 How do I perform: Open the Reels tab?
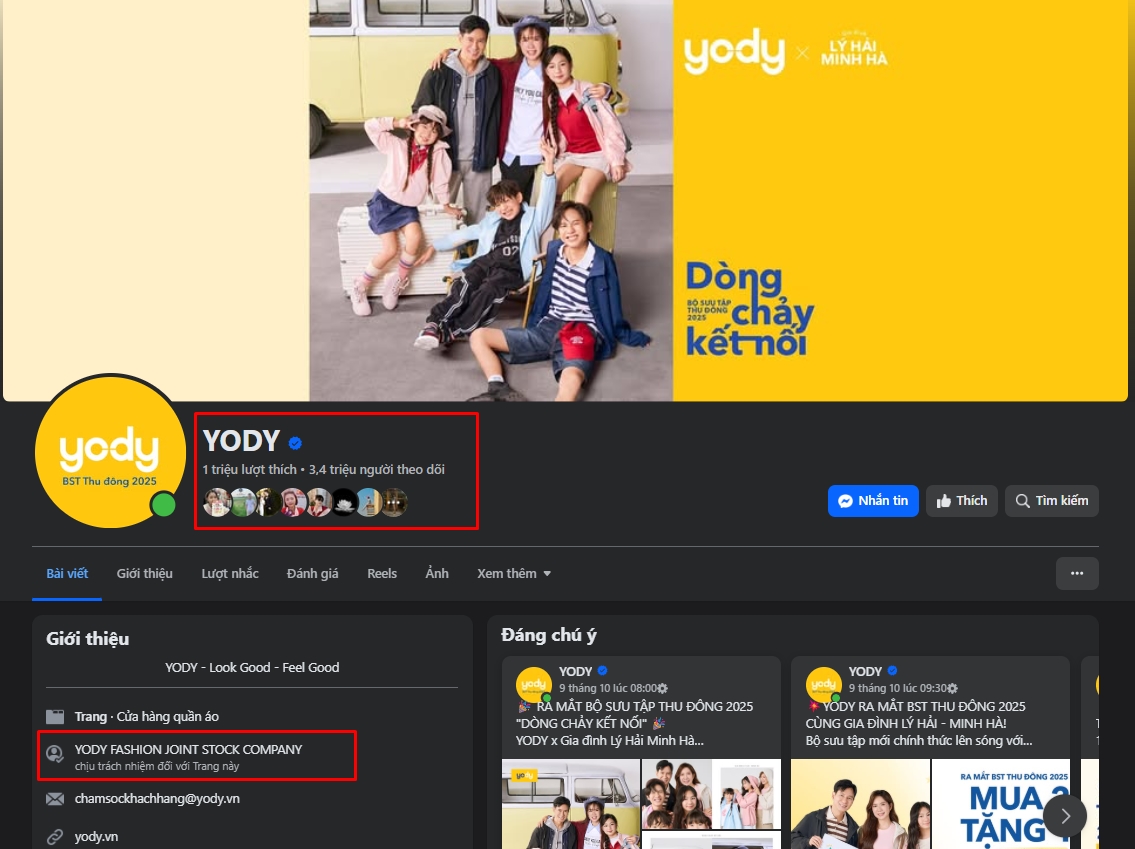click(382, 573)
